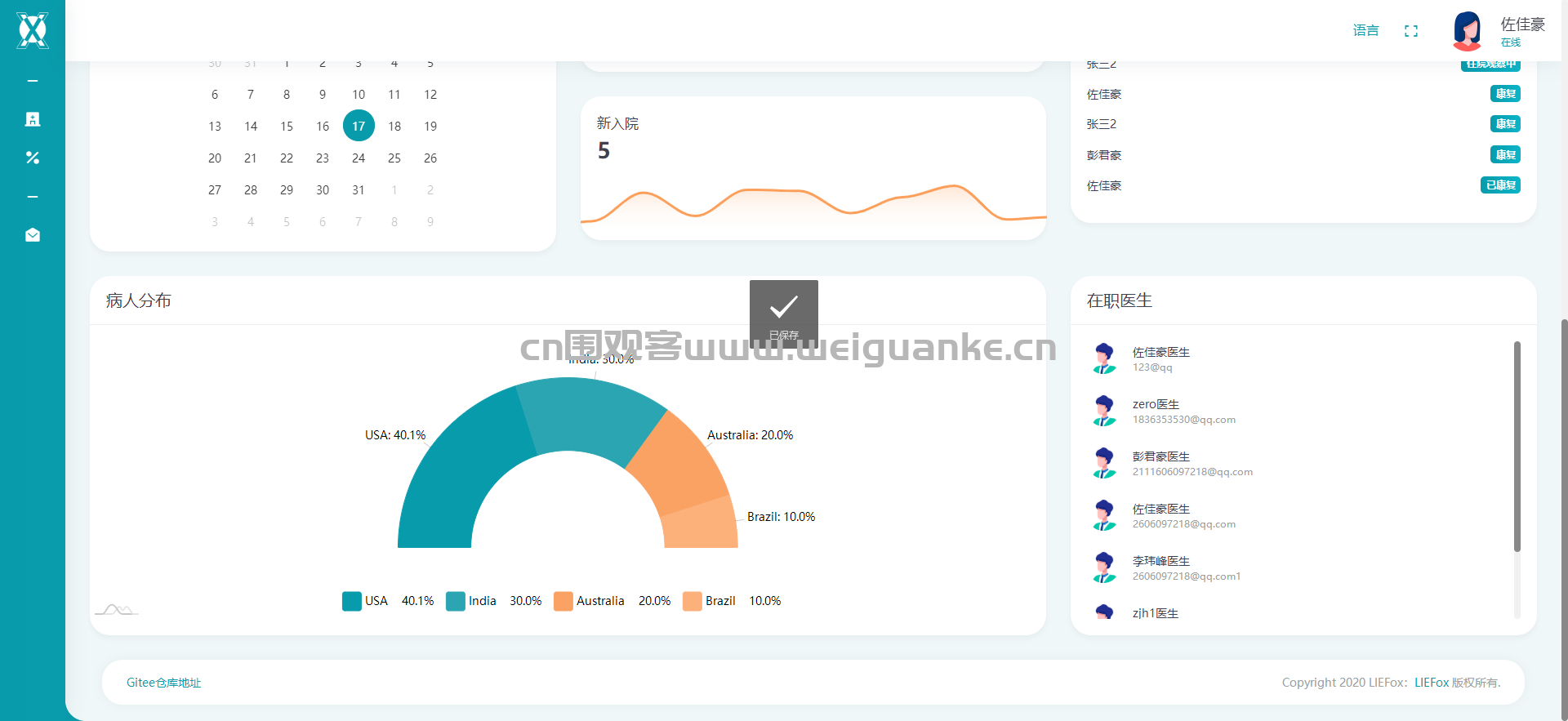
Task: Click the 已康复 status tag
Action: coord(1500,185)
